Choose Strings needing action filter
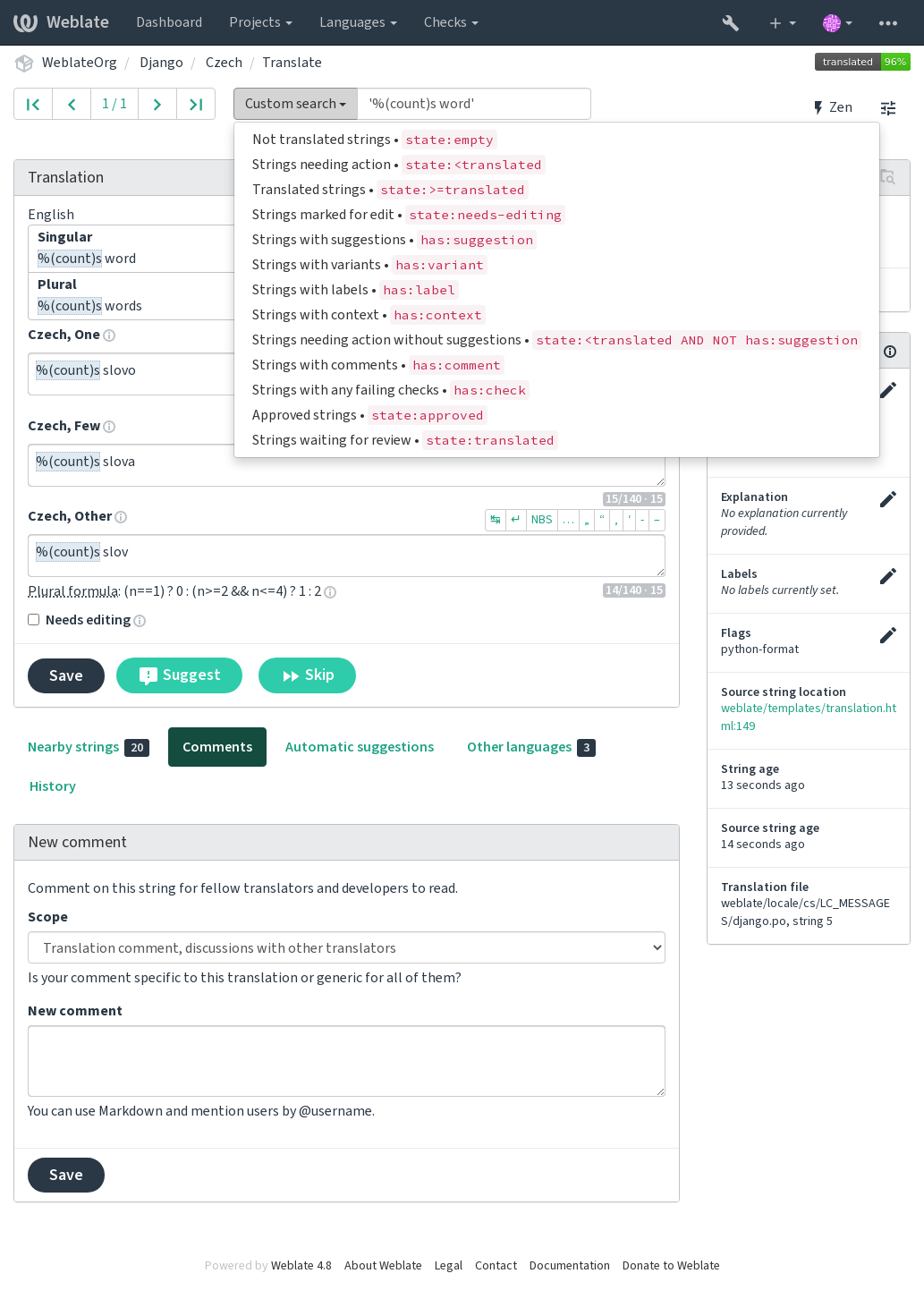Image resolution: width=924 pixels, height=1299 pixels. tap(556, 165)
